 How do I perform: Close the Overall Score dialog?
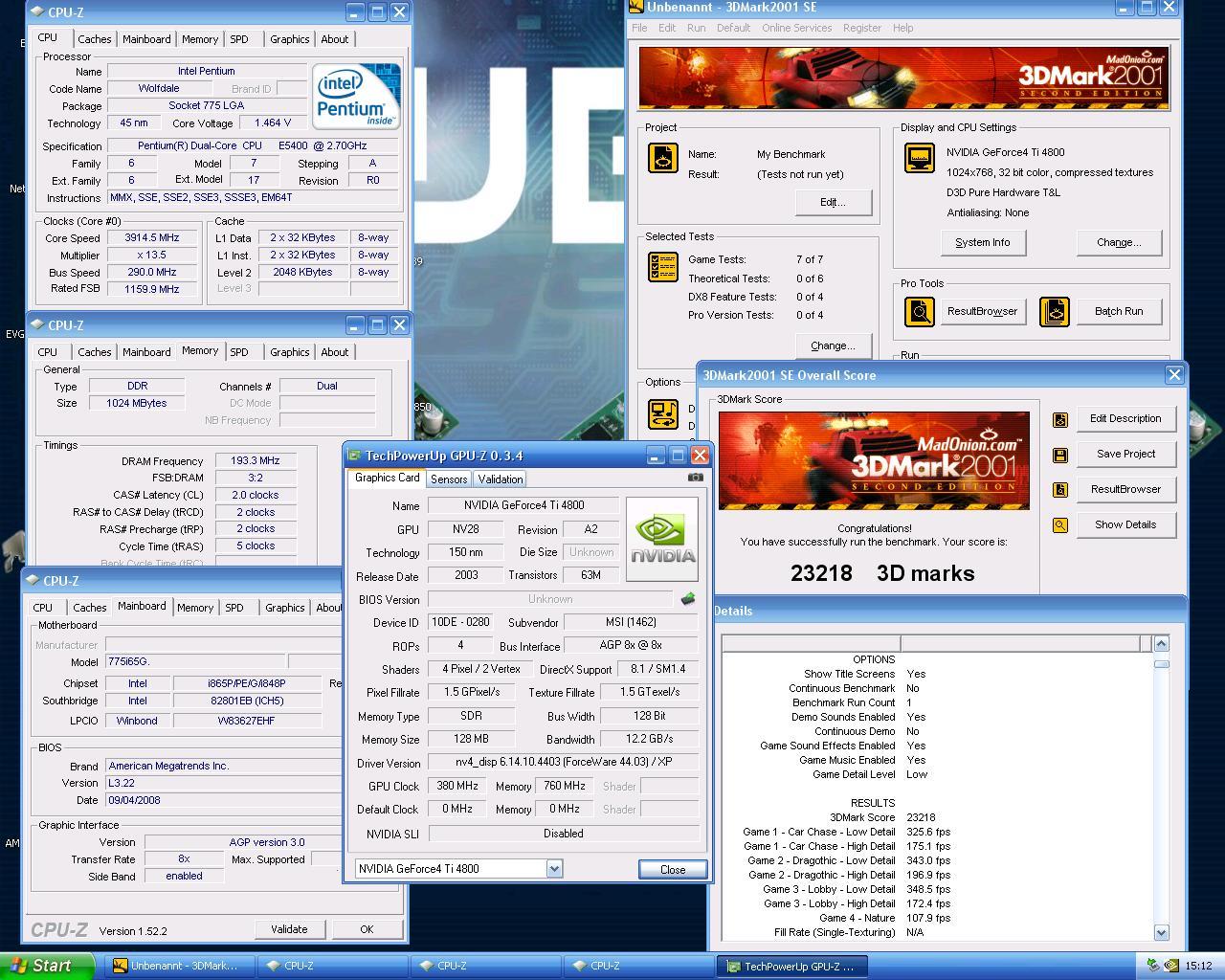point(1174,375)
